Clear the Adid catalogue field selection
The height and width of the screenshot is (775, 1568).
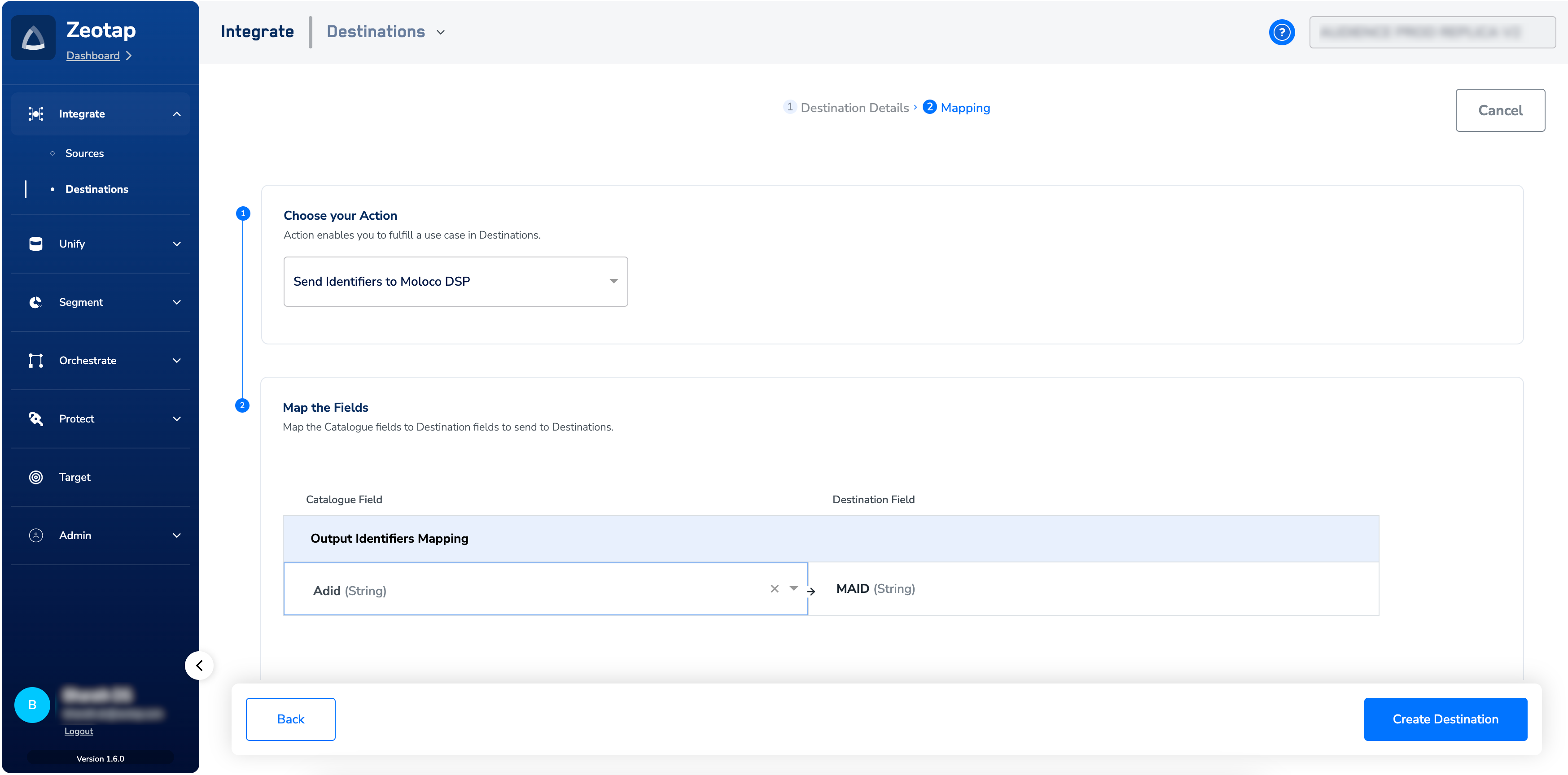pos(774,588)
